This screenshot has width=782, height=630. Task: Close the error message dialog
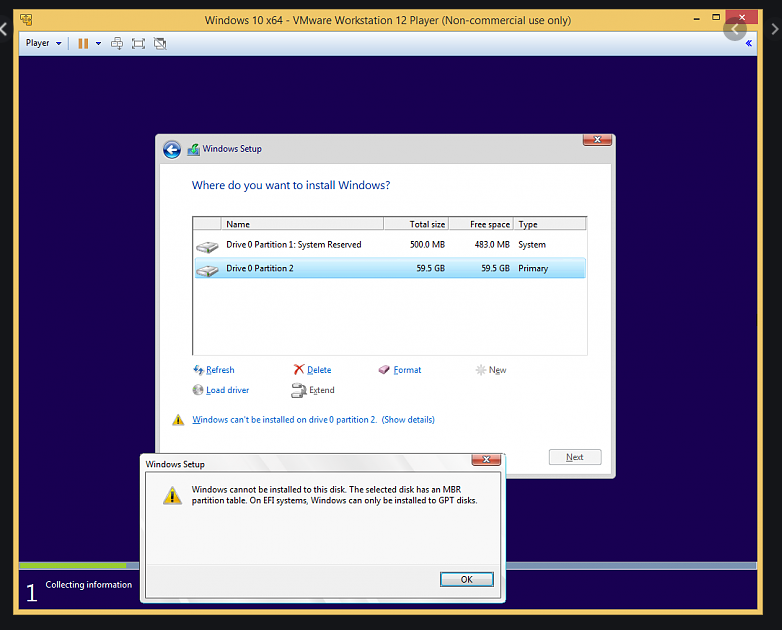486,459
